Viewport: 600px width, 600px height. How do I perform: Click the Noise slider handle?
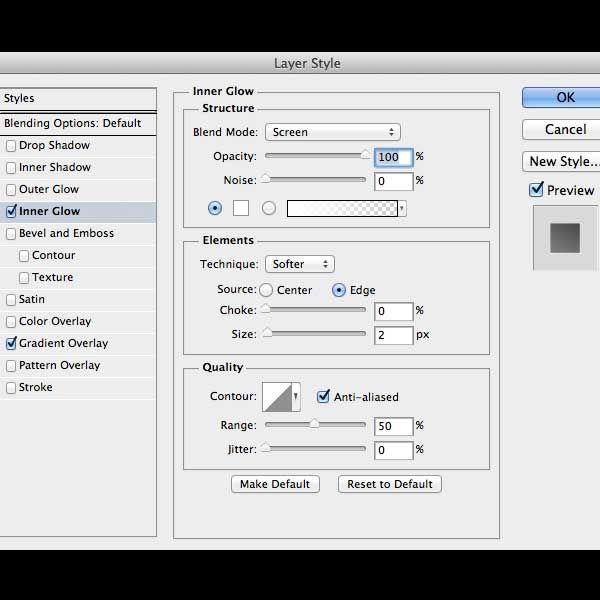(x=265, y=179)
